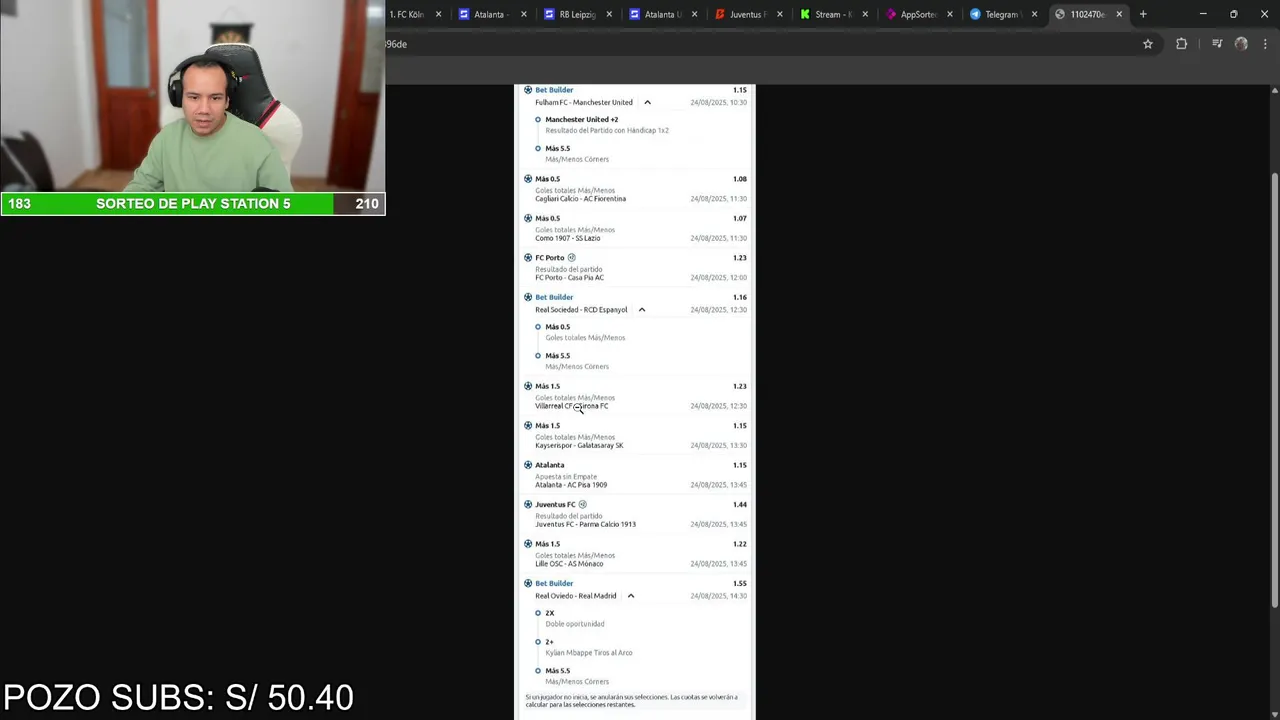Close the RB Leipzig tab
Image resolution: width=1280 pixels, height=720 pixels.
click(x=609, y=14)
